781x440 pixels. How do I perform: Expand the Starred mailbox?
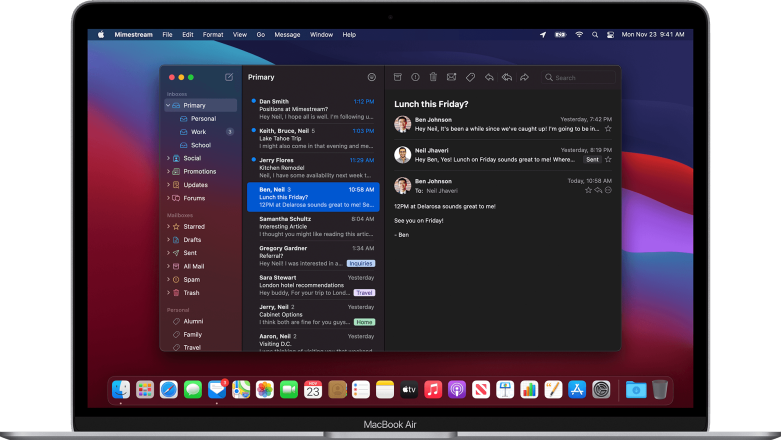pyautogui.click(x=168, y=227)
